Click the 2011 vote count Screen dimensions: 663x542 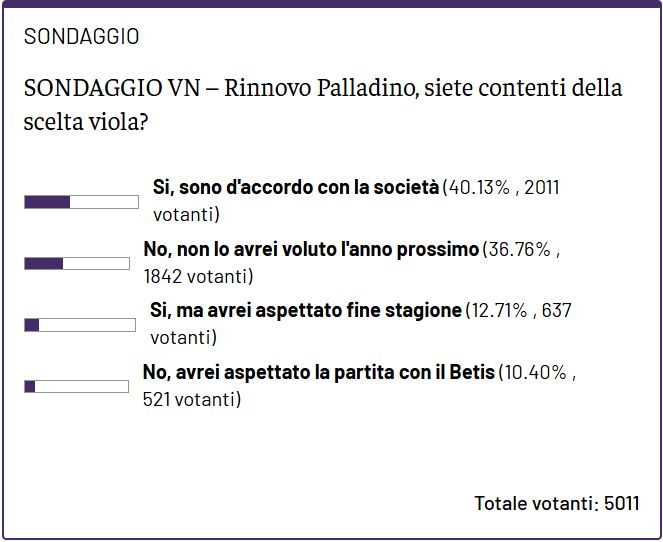point(544,187)
